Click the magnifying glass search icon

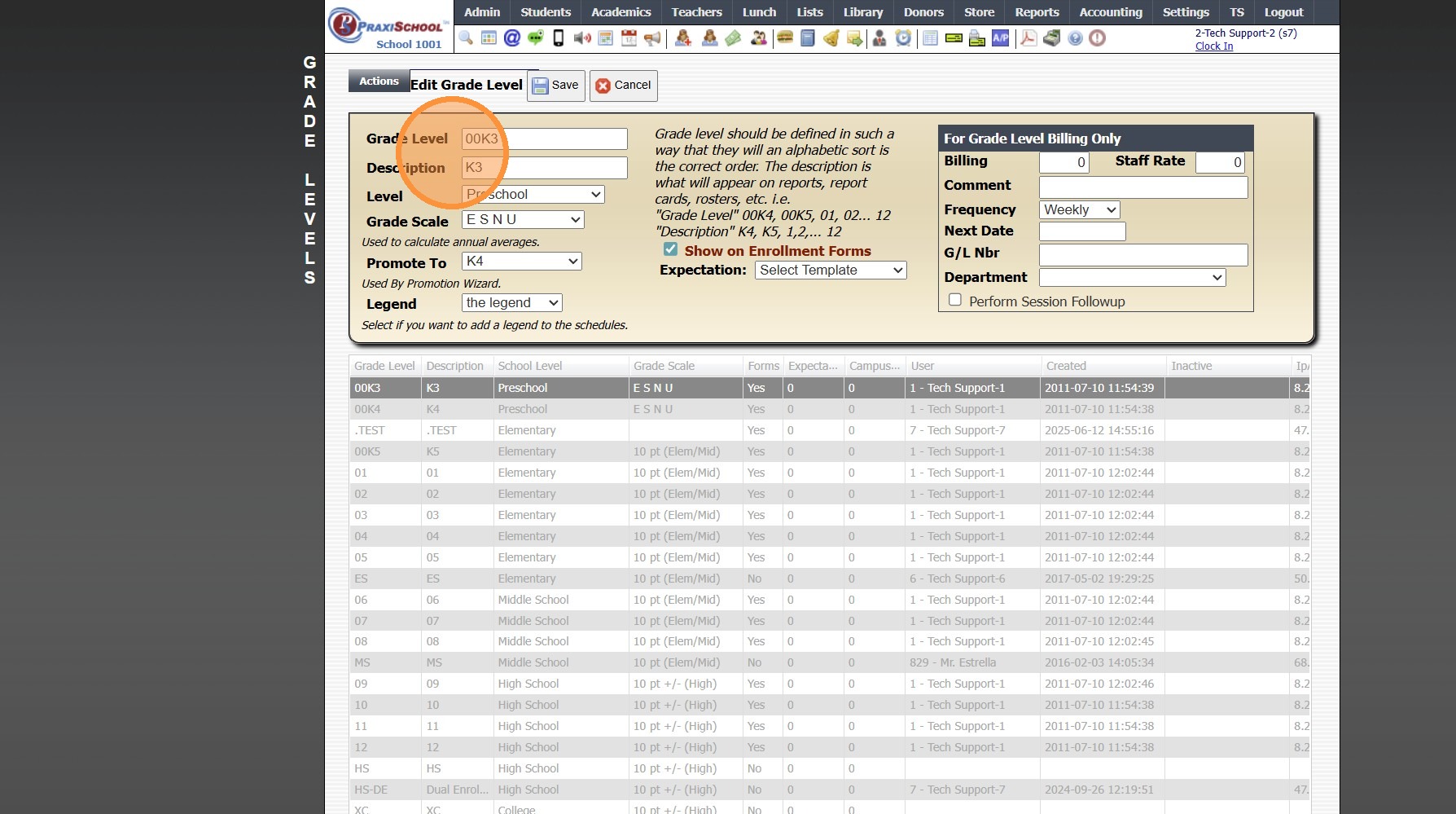[466, 38]
